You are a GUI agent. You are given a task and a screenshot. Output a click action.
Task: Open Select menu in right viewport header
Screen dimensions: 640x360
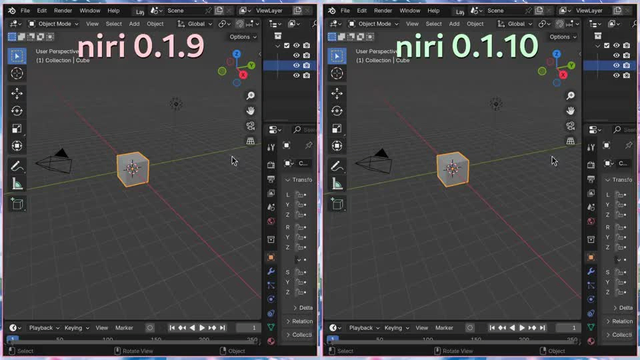tap(433, 24)
